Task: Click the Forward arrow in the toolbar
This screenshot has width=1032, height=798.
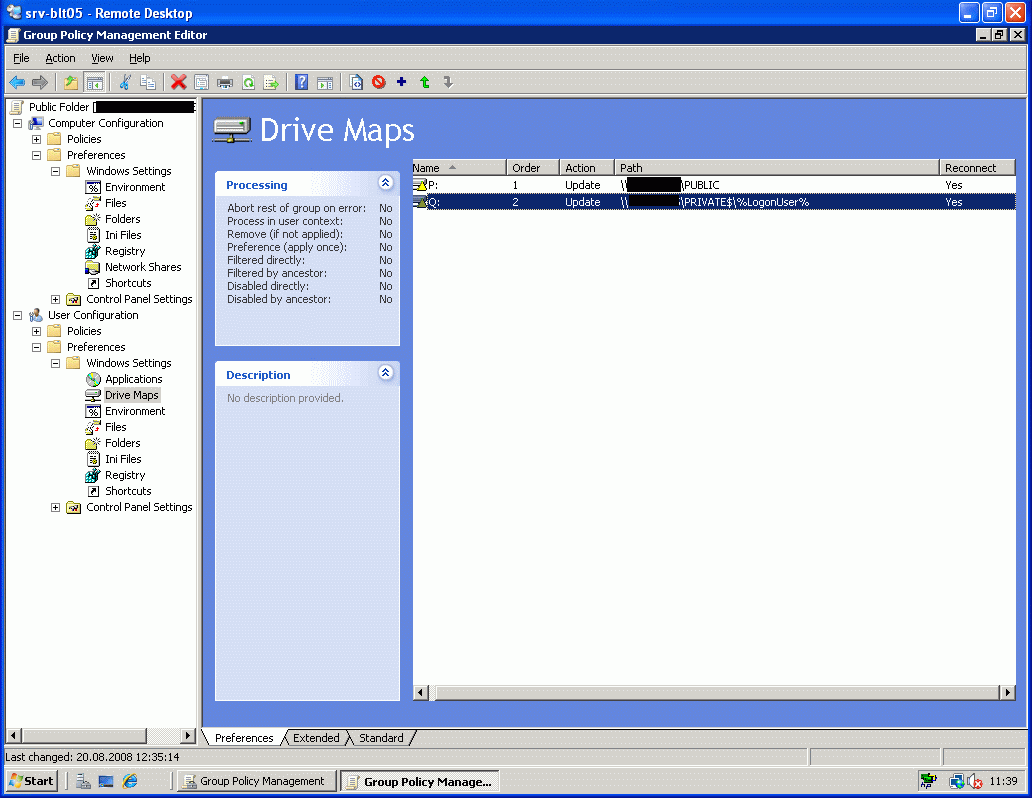Action: [40, 82]
